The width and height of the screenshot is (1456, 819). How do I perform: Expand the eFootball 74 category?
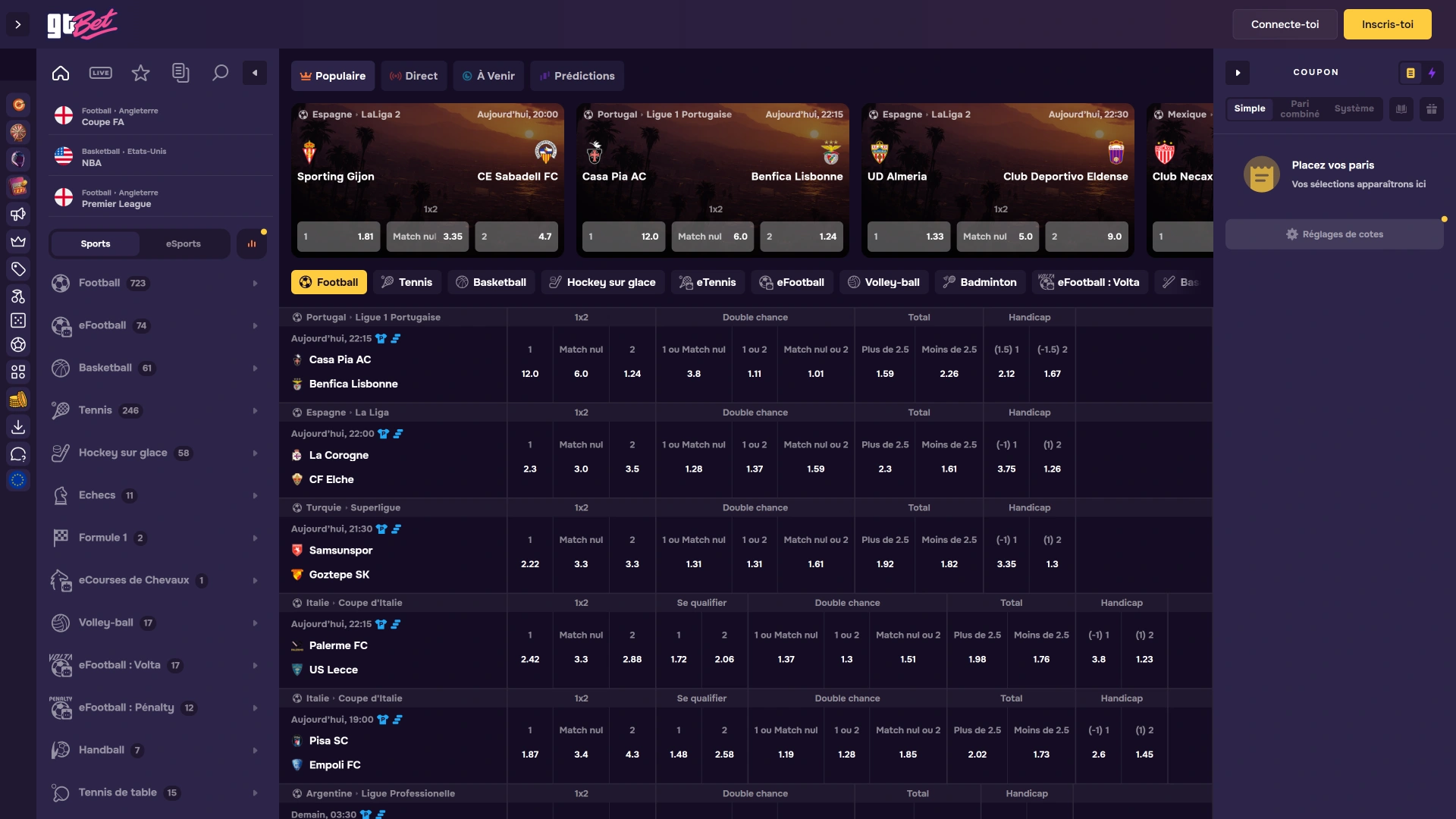tap(158, 326)
